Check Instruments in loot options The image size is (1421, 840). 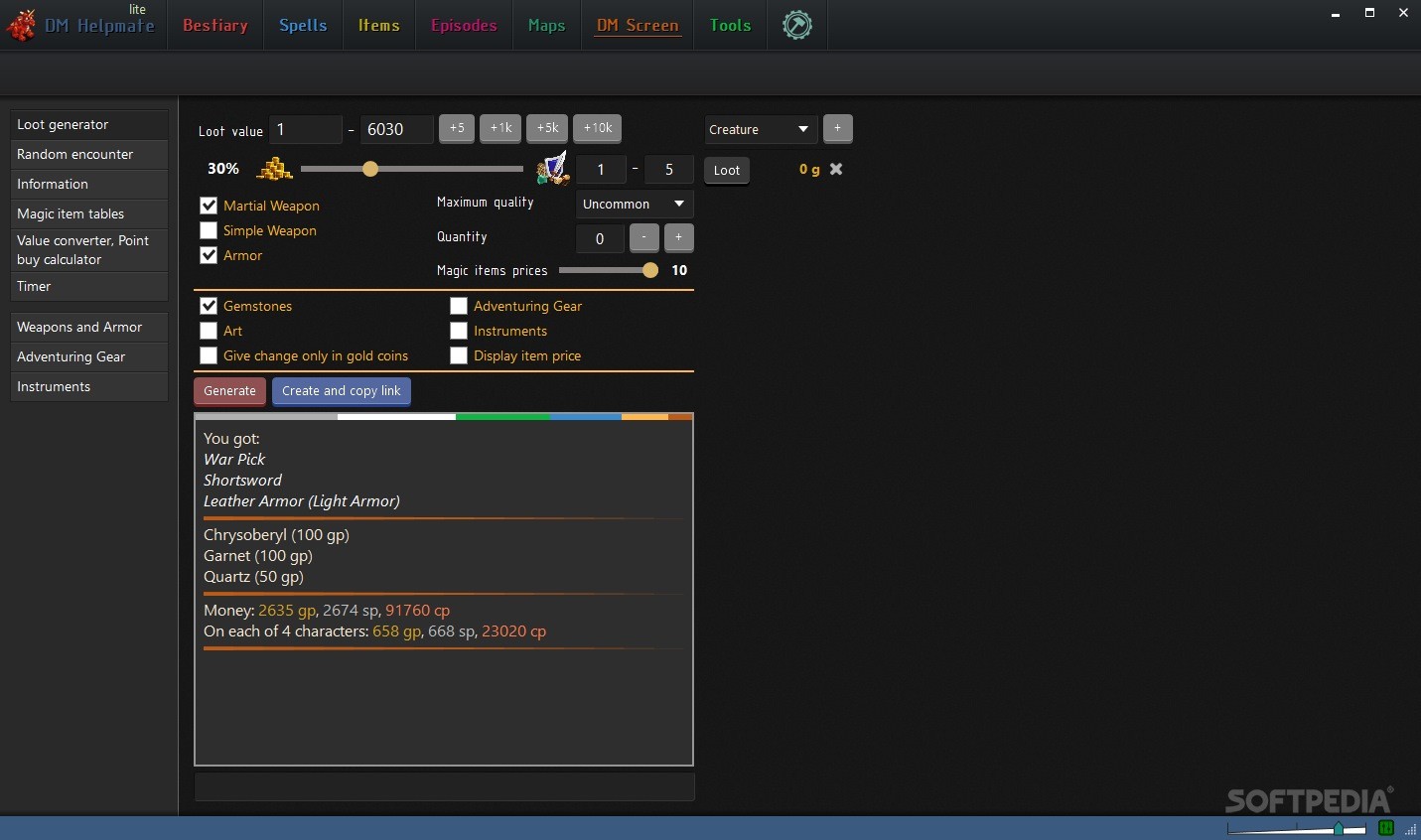coord(459,331)
